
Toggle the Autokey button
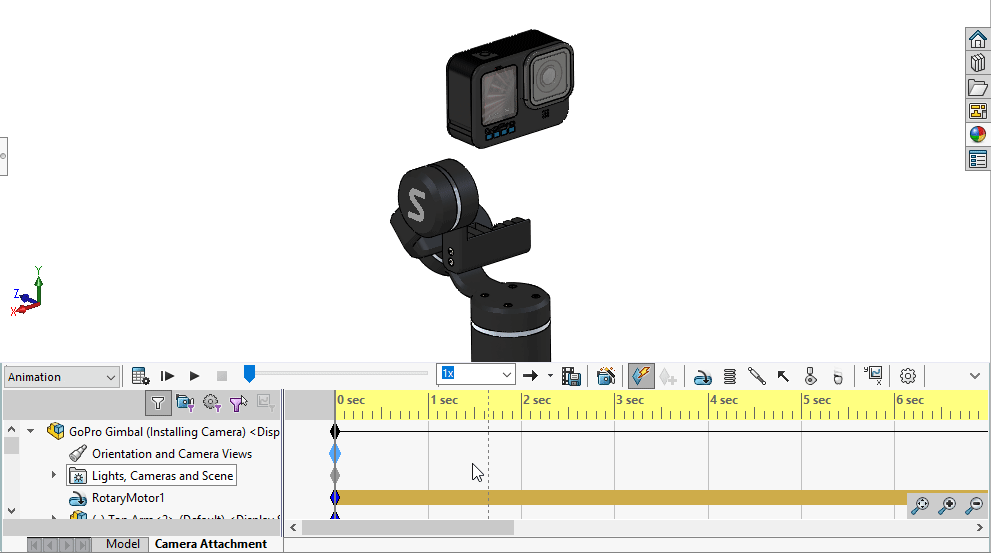tap(641, 376)
